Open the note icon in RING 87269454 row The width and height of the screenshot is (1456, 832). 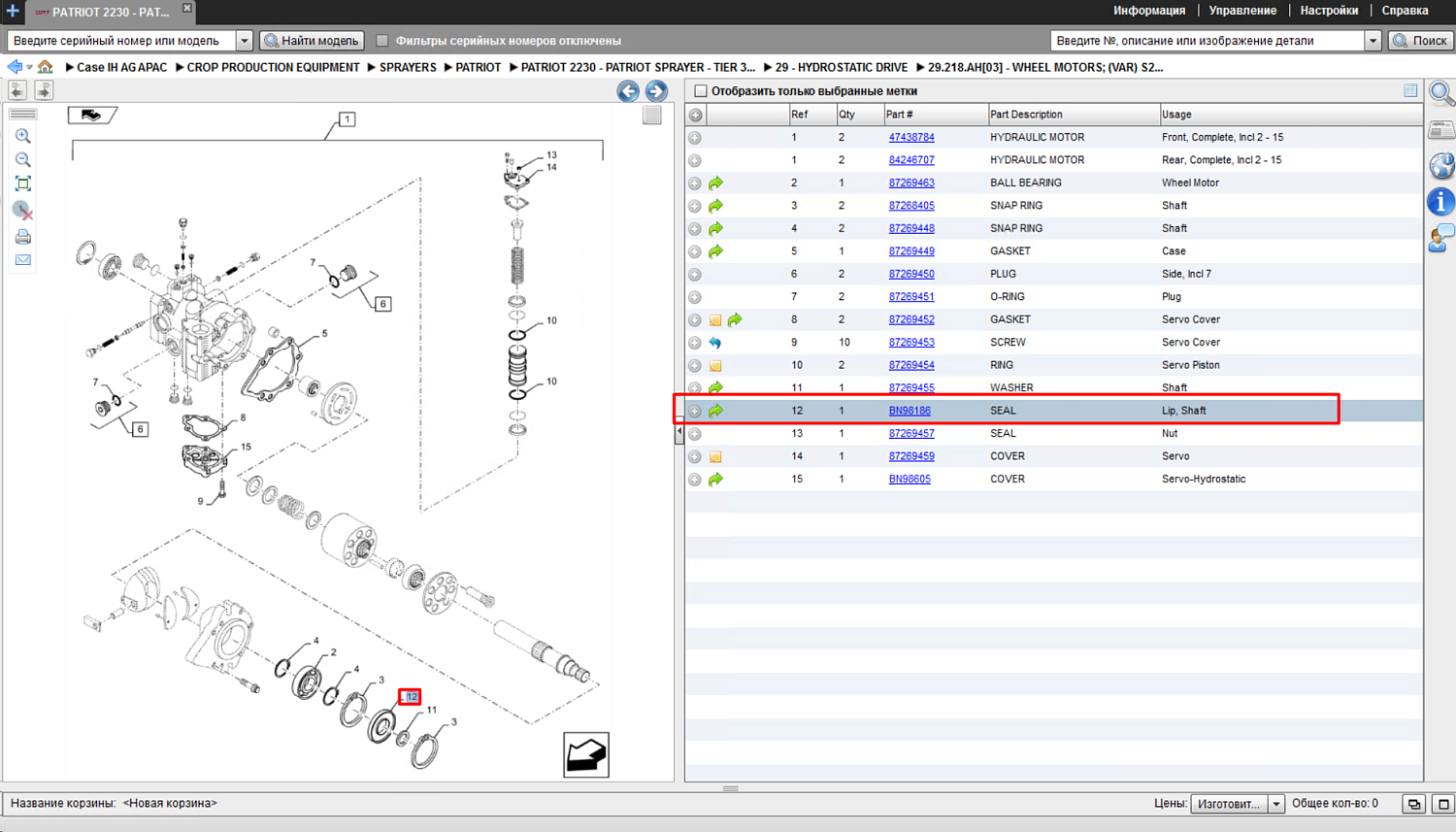(715, 366)
